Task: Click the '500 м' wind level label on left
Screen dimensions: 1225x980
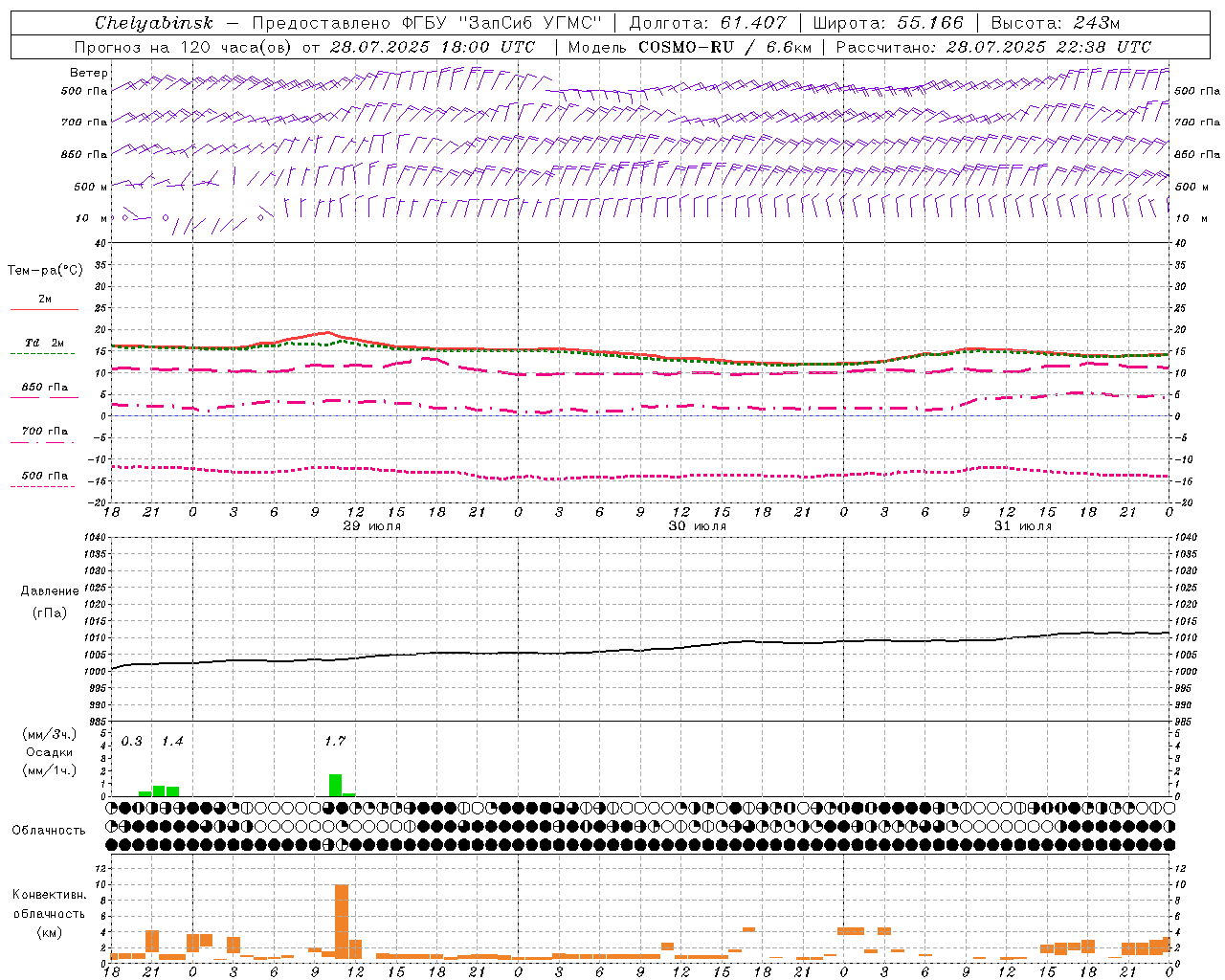Action: [91, 187]
